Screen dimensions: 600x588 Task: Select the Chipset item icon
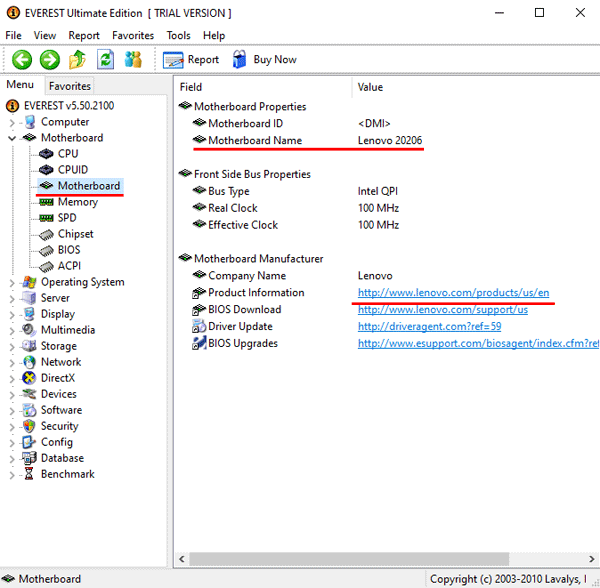click(46, 234)
